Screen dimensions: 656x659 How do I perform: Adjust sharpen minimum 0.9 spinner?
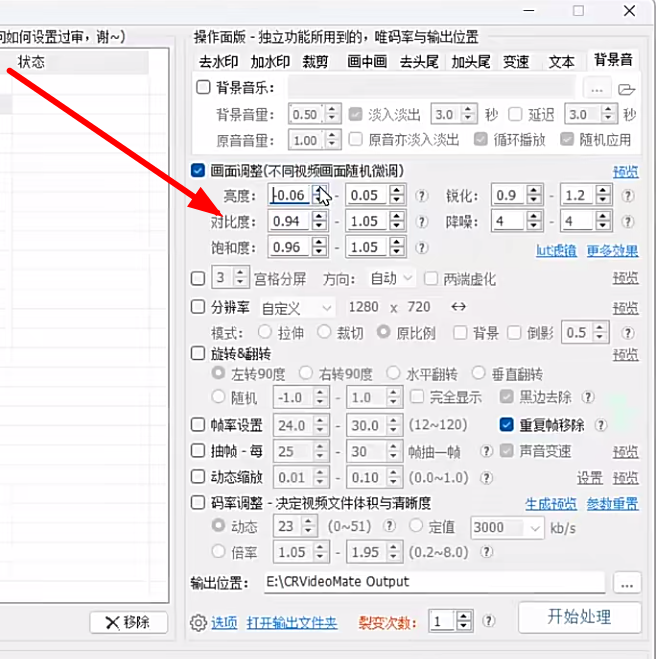534,195
